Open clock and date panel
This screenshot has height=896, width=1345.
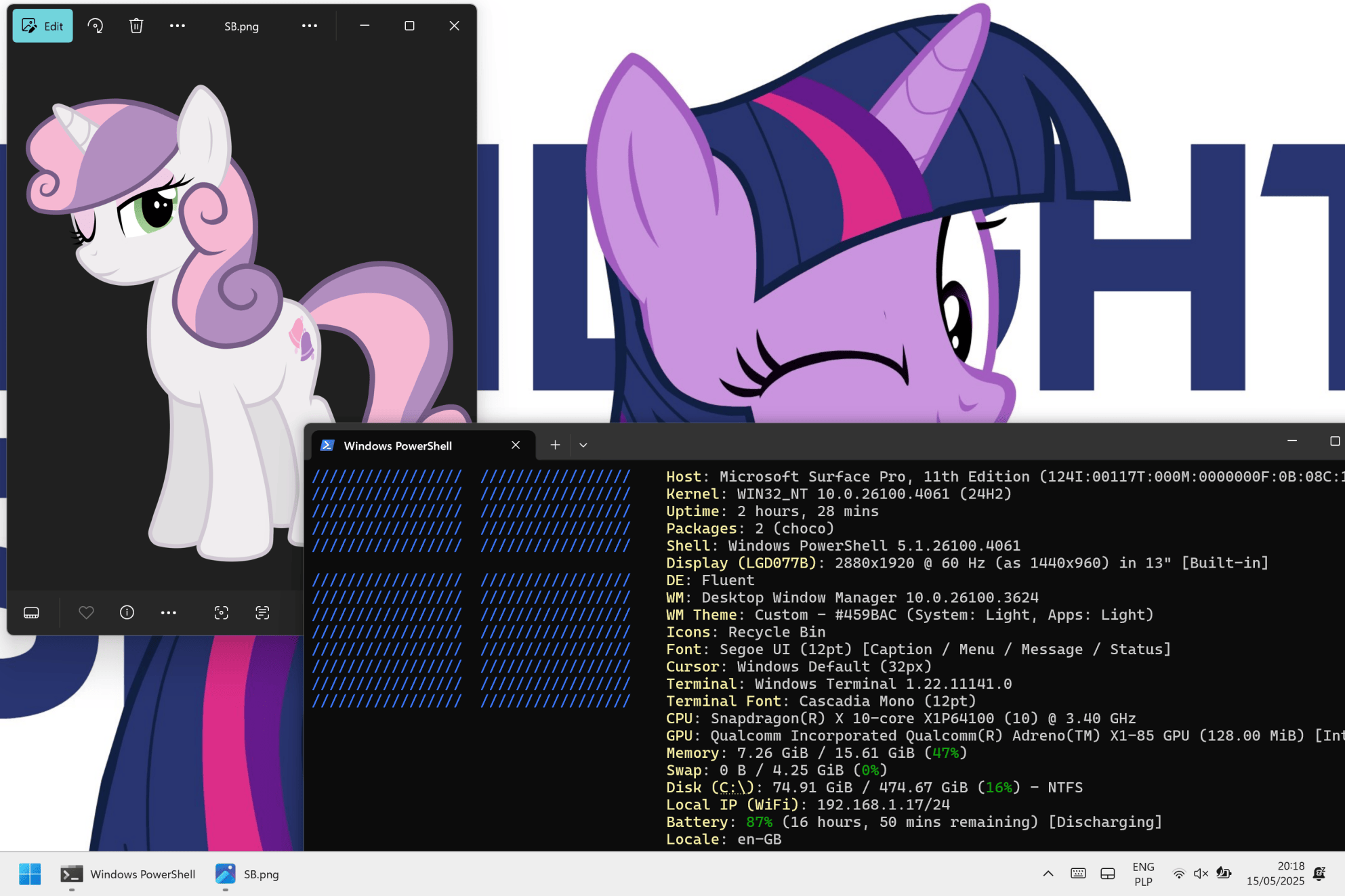click(x=1275, y=874)
